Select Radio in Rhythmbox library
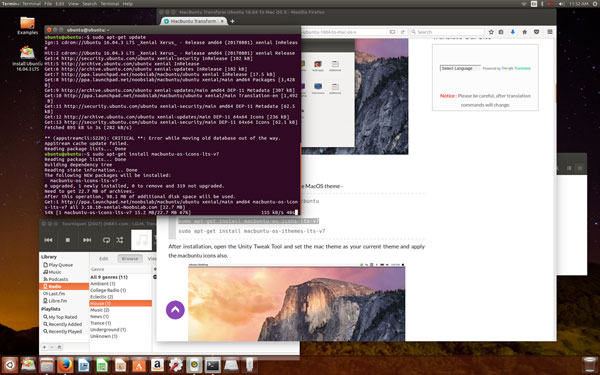The height and width of the screenshot is (375, 600). click(64, 287)
